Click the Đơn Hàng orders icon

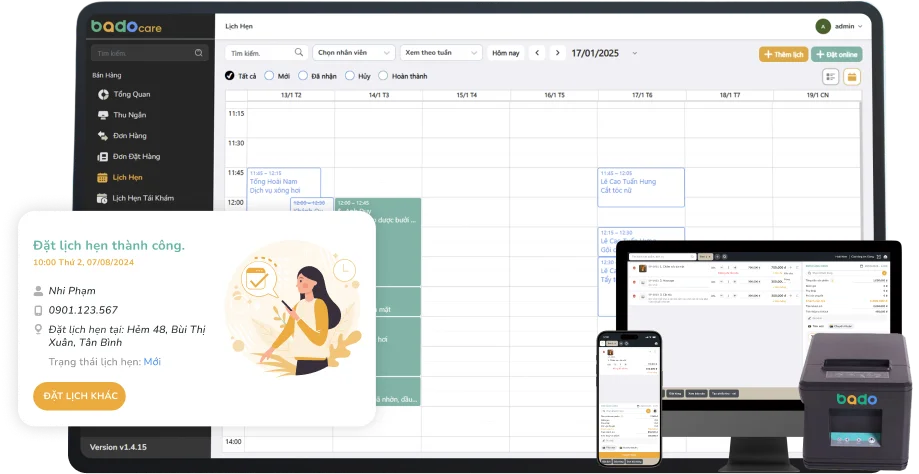(103, 136)
